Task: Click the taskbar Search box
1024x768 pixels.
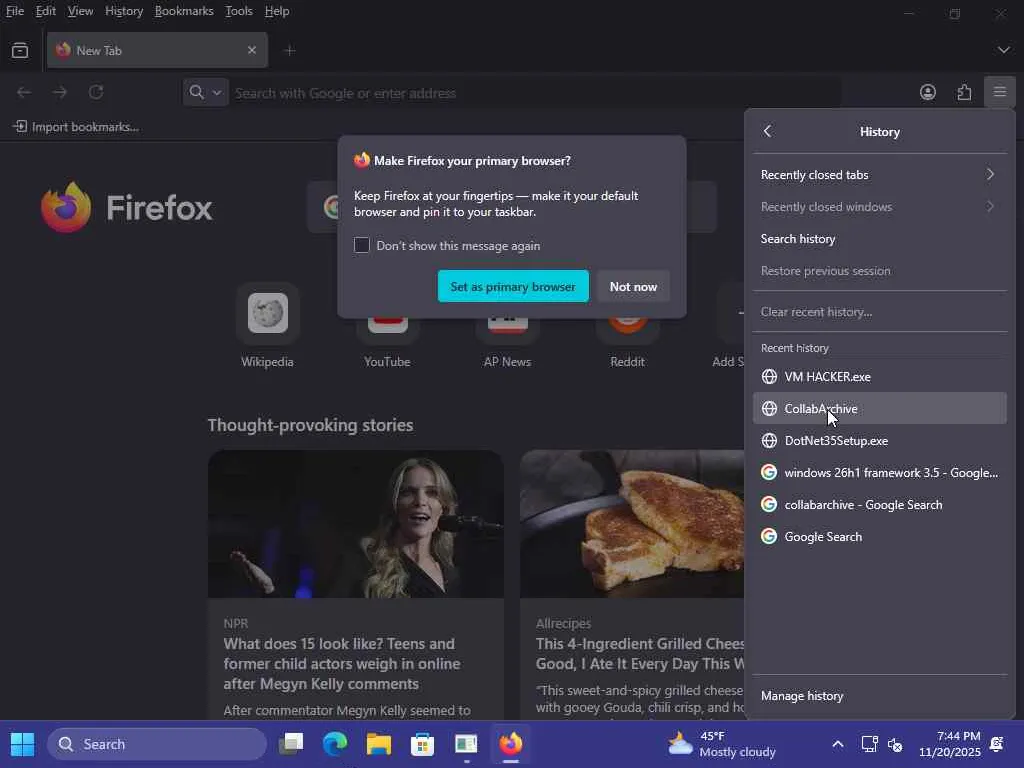Action: point(157,744)
